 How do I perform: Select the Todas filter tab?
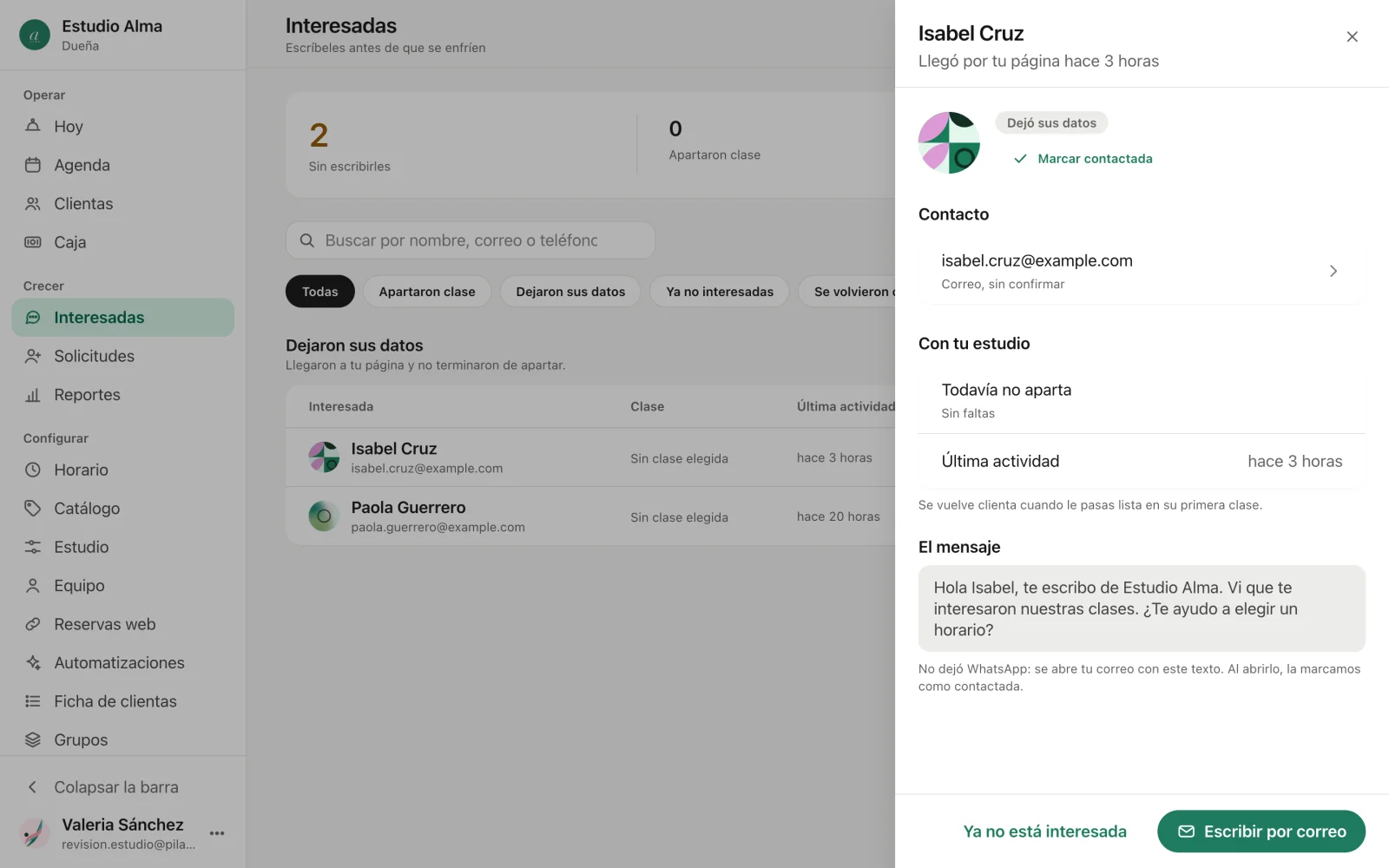tap(319, 292)
